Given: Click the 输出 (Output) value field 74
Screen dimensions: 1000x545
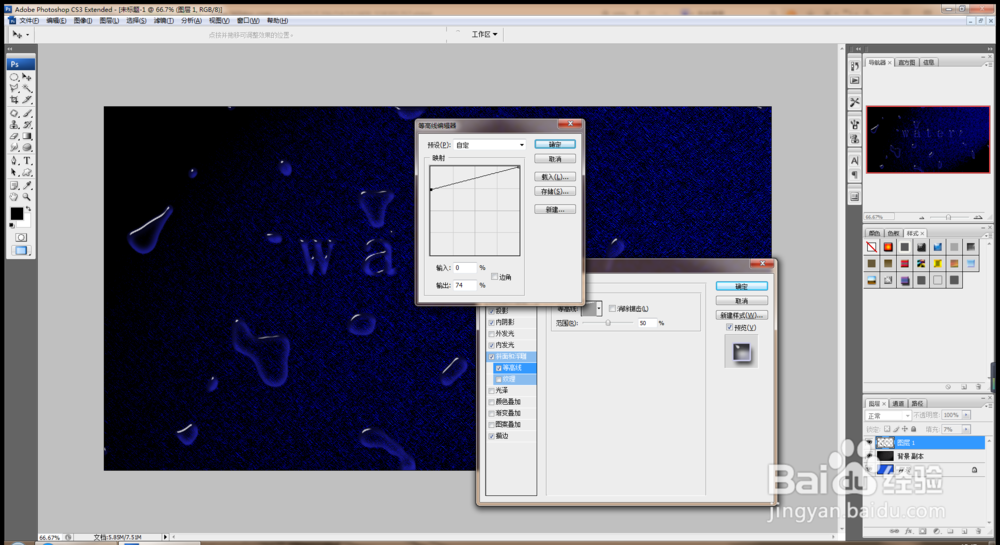Looking at the screenshot, I should 465,286.
